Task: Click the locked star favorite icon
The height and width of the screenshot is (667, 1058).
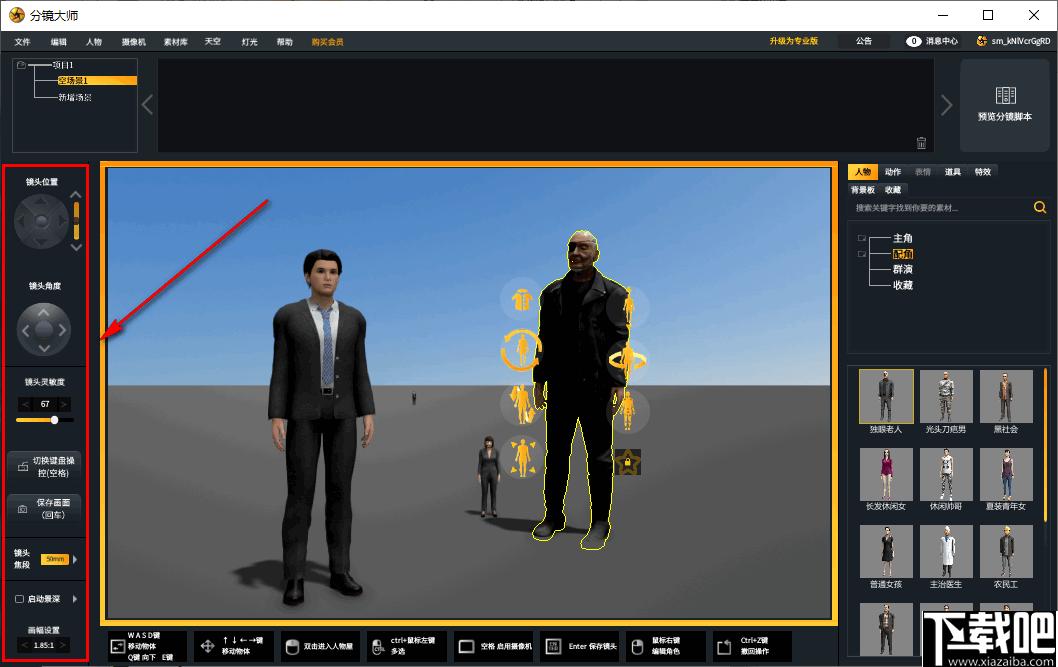Action: (628, 462)
